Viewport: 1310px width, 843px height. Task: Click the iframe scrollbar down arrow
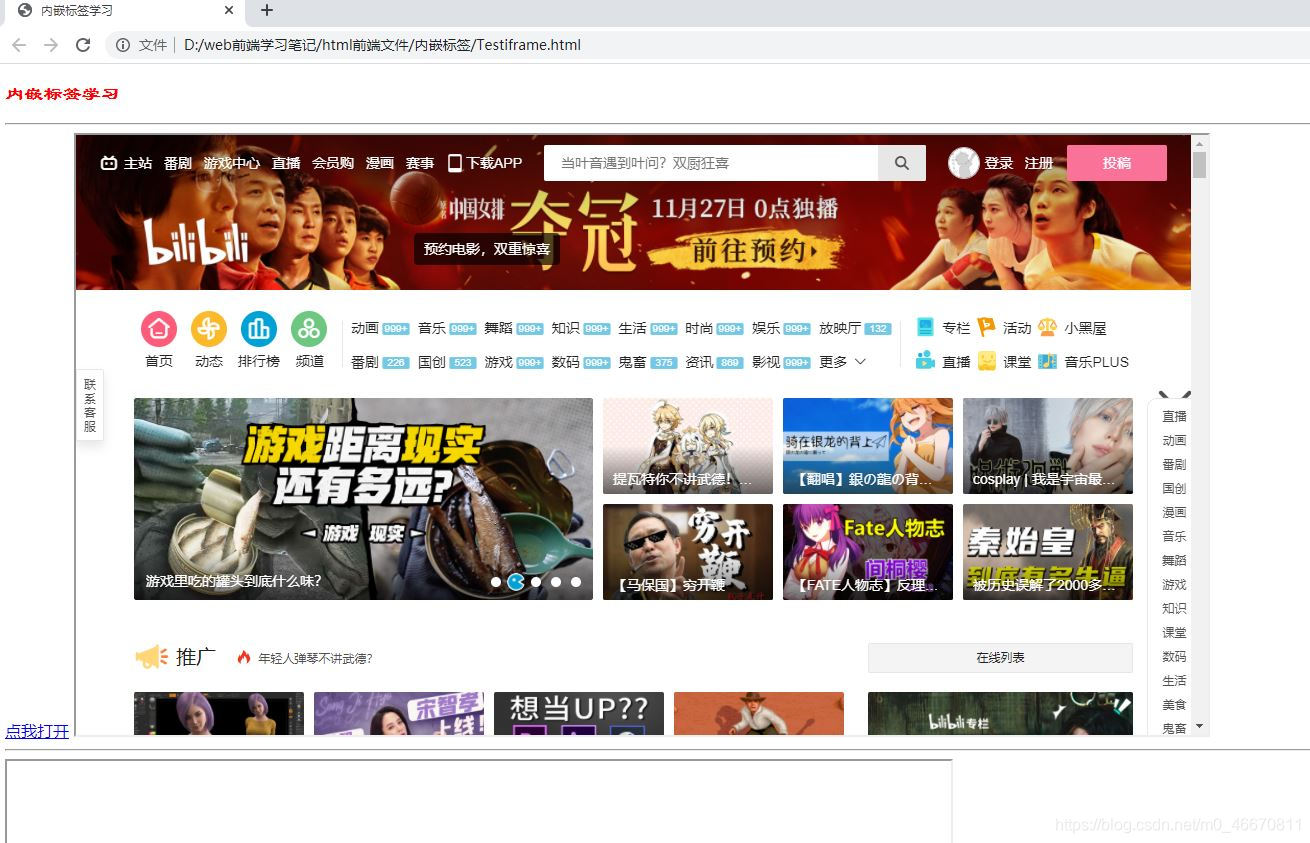[x=1200, y=727]
